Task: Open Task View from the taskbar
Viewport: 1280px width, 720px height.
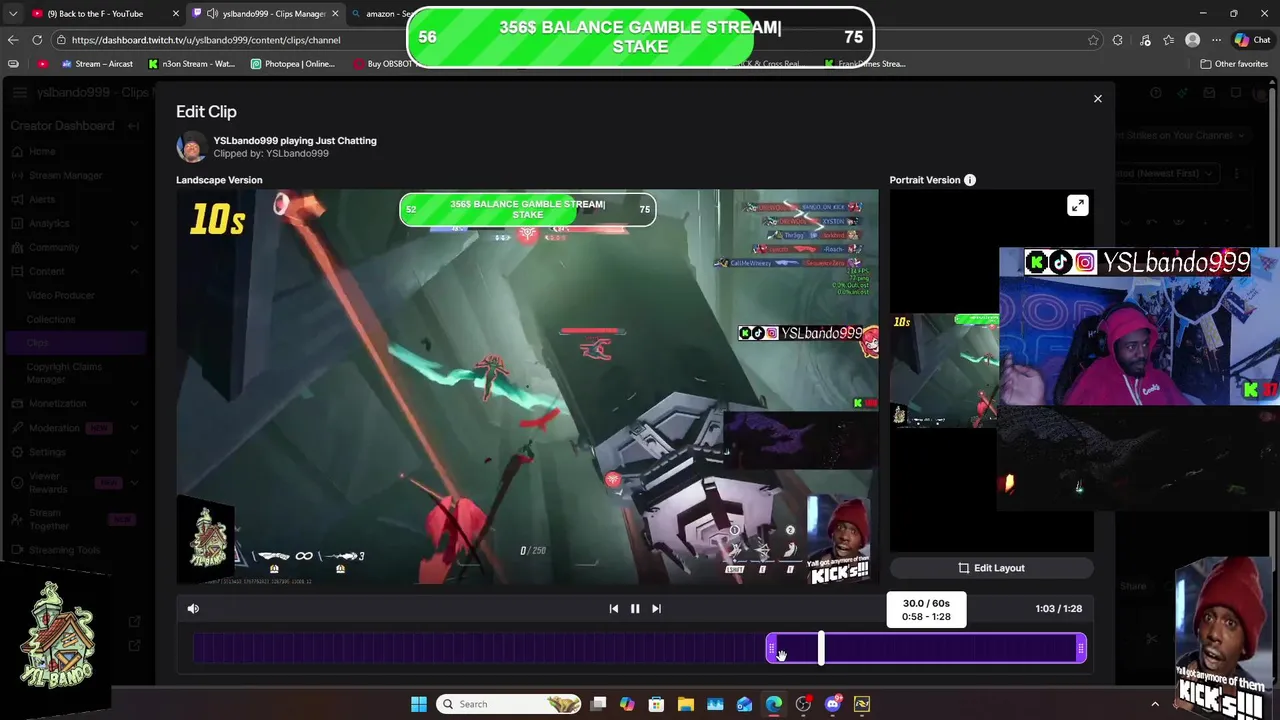Action: [x=598, y=704]
